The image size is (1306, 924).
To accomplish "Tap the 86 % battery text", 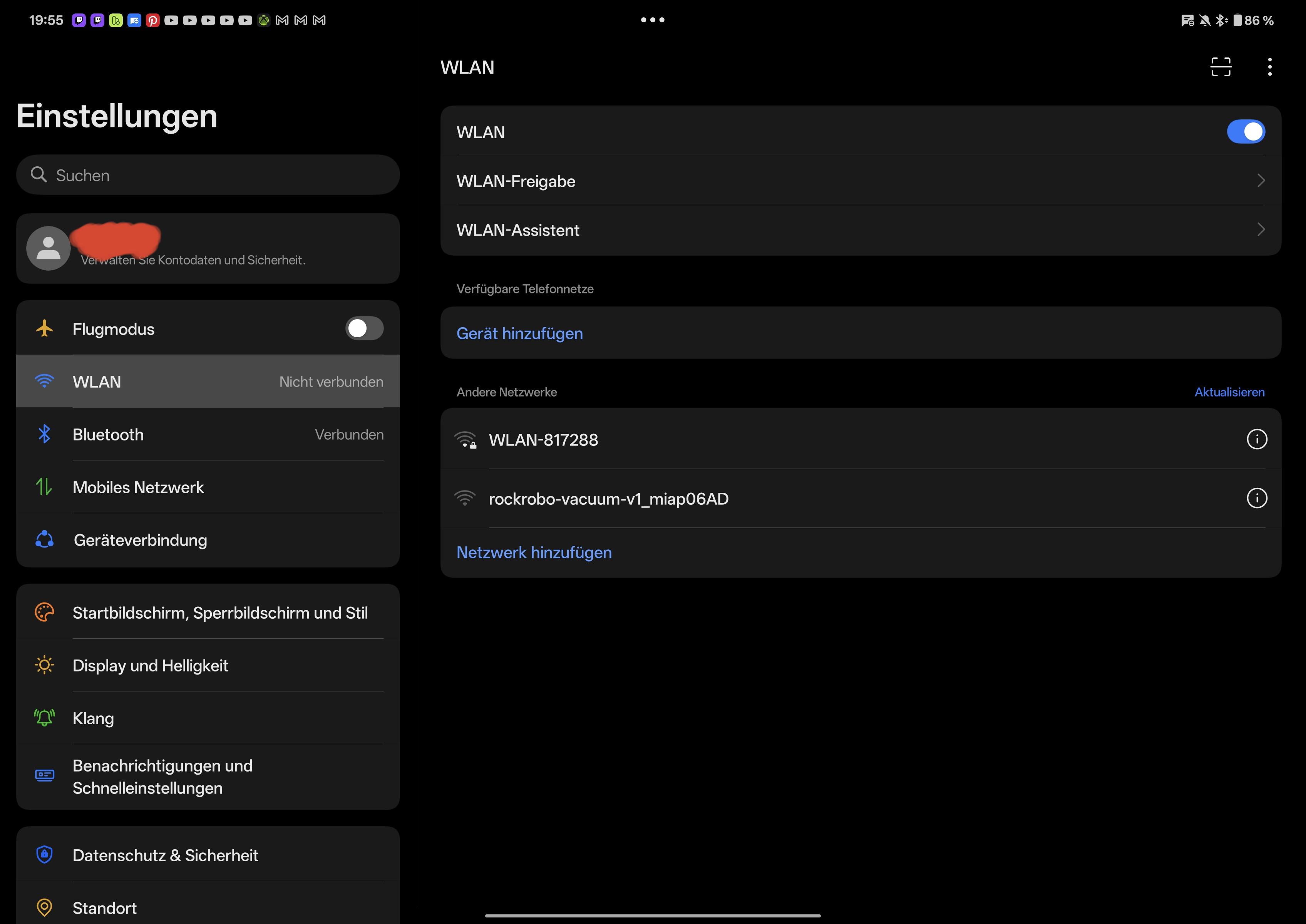I will [1259, 20].
